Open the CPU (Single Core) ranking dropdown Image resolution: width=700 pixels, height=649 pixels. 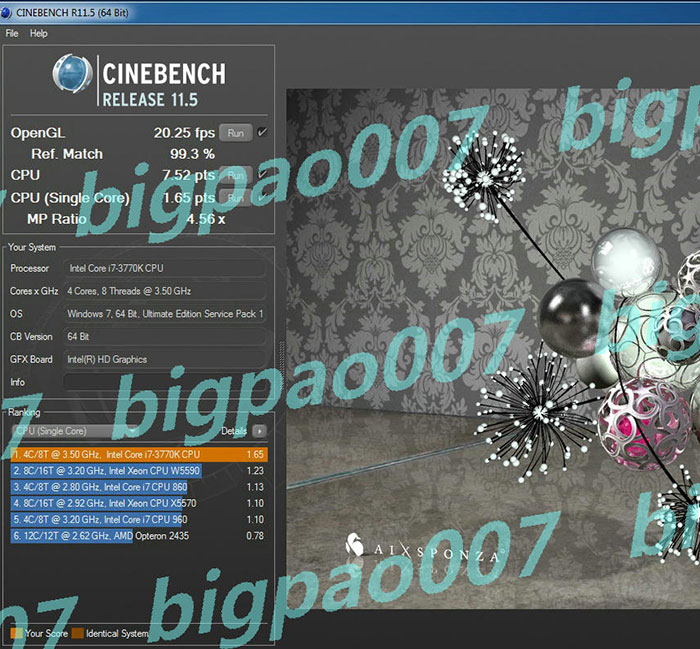[x=75, y=431]
